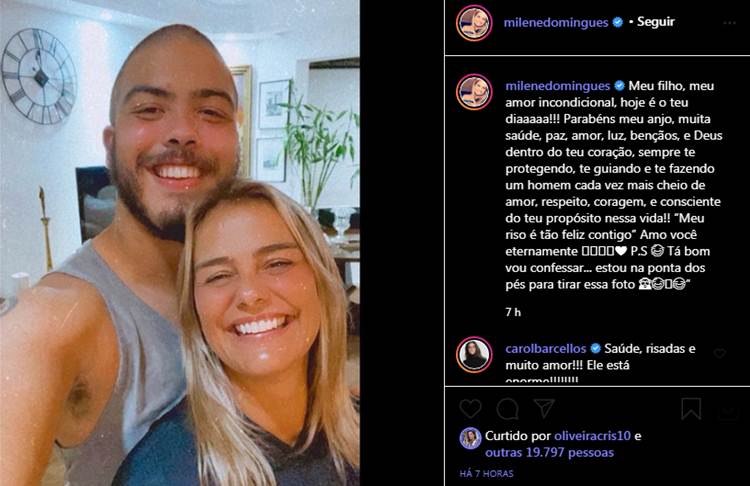Share post with paper plane icon
This screenshot has width=750, height=486.
coord(544,408)
